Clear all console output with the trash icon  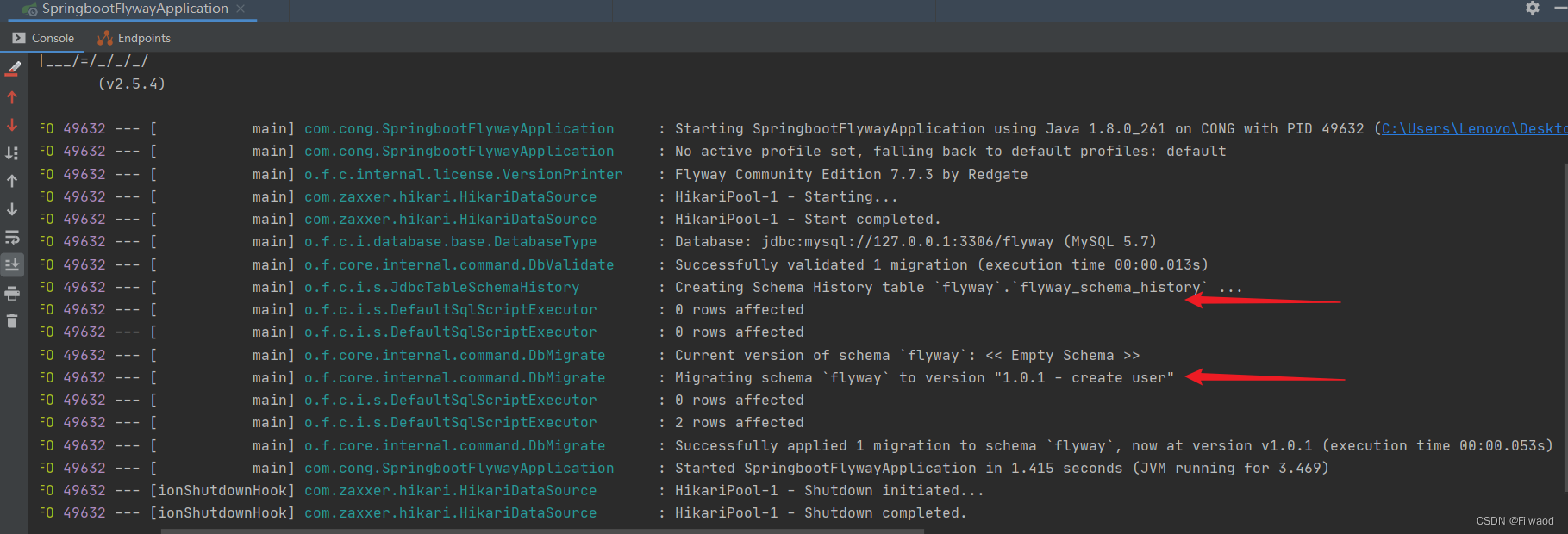[12, 321]
